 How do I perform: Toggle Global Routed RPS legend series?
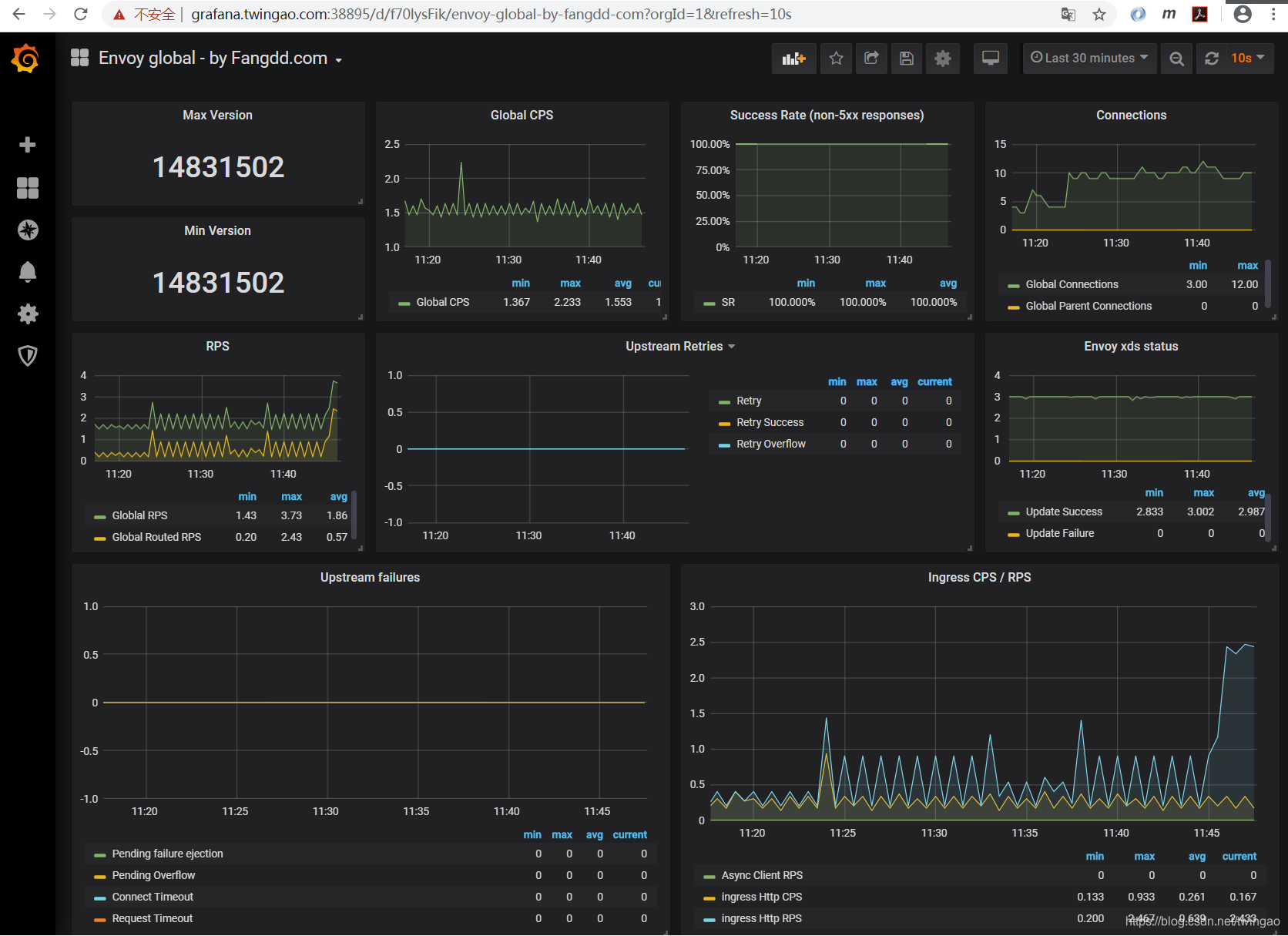pyautogui.click(x=156, y=537)
